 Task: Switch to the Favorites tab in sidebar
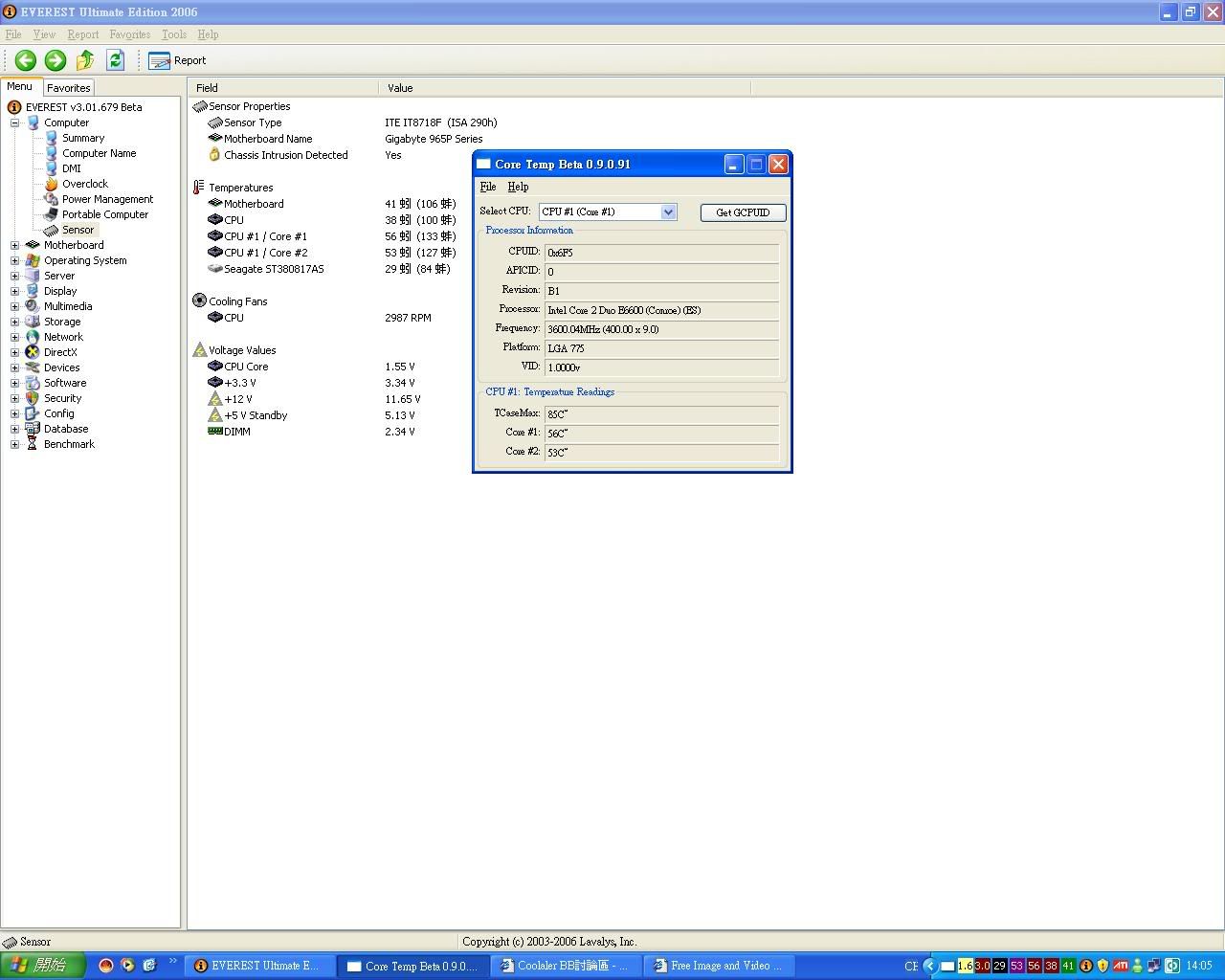coord(69,87)
